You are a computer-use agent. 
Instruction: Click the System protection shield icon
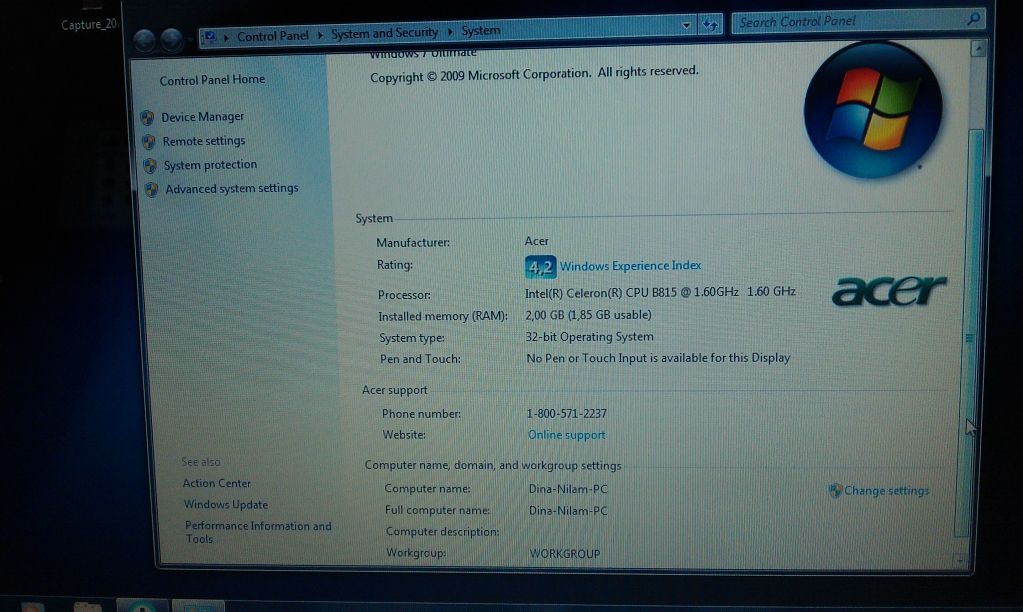(x=150, y=166)
